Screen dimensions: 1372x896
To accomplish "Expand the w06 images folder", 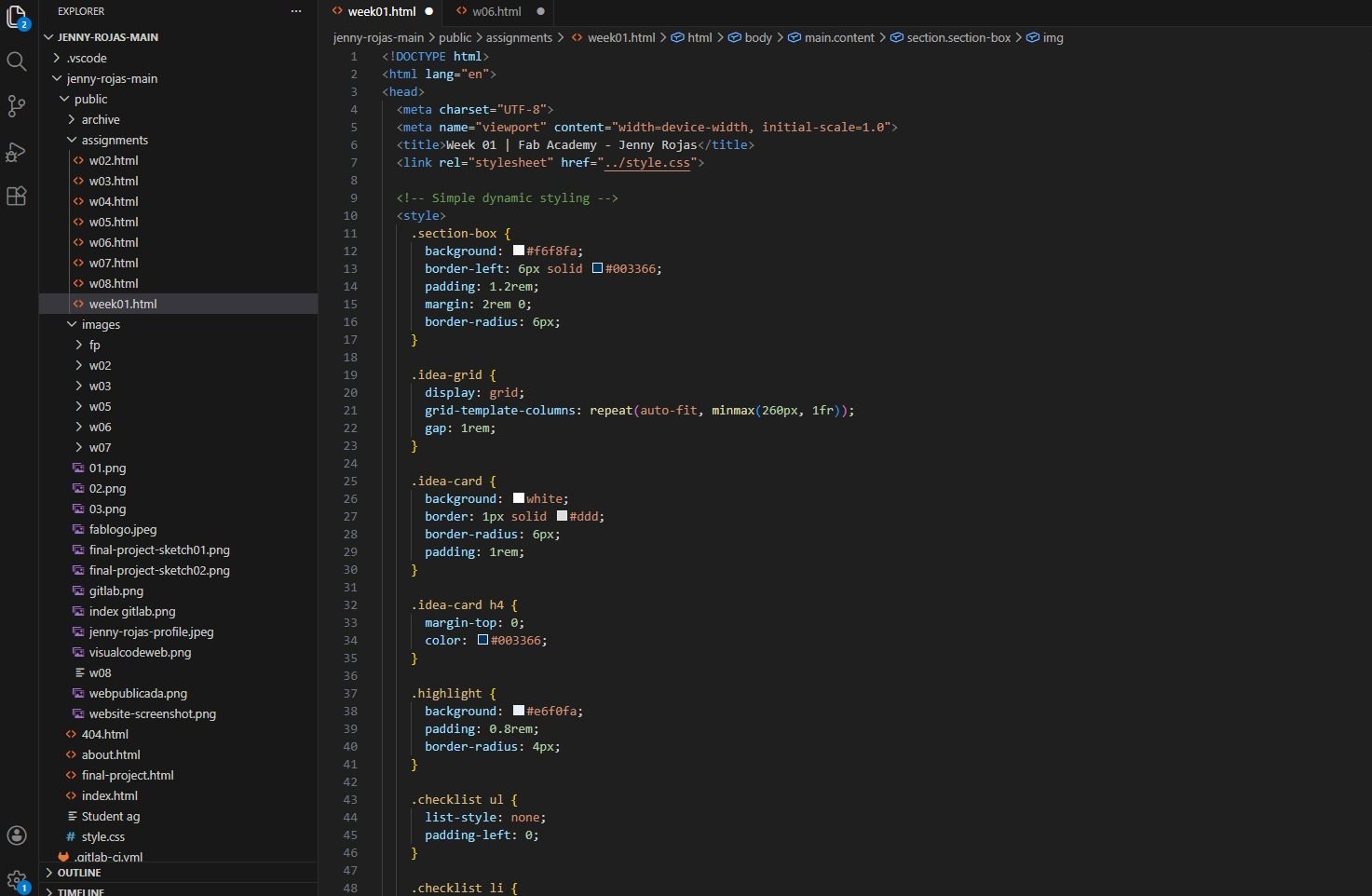I will pyautogui.click(x=78, y=427).
